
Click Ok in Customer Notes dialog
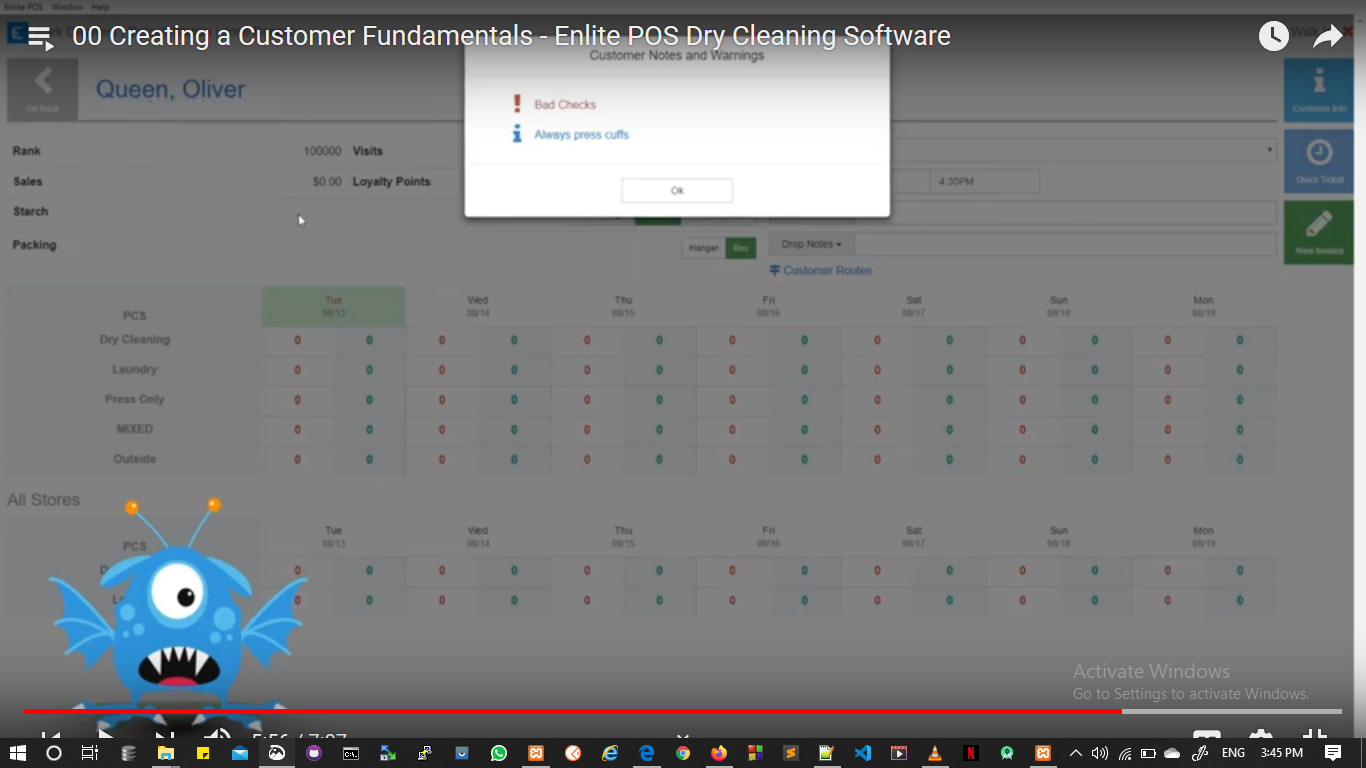(x=677, y=190)
